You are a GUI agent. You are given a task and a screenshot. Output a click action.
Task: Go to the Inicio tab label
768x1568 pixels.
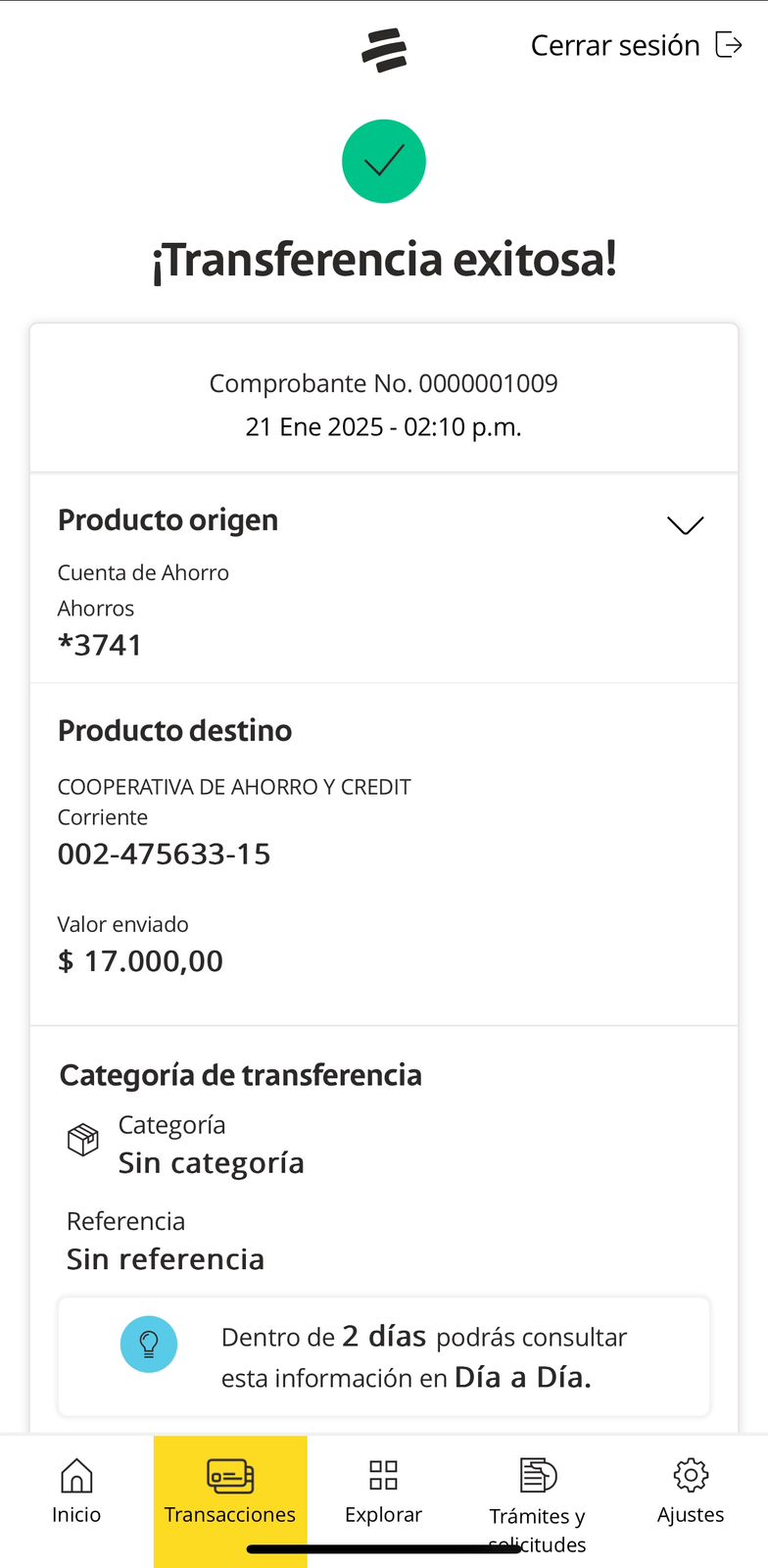(76, 1515)
